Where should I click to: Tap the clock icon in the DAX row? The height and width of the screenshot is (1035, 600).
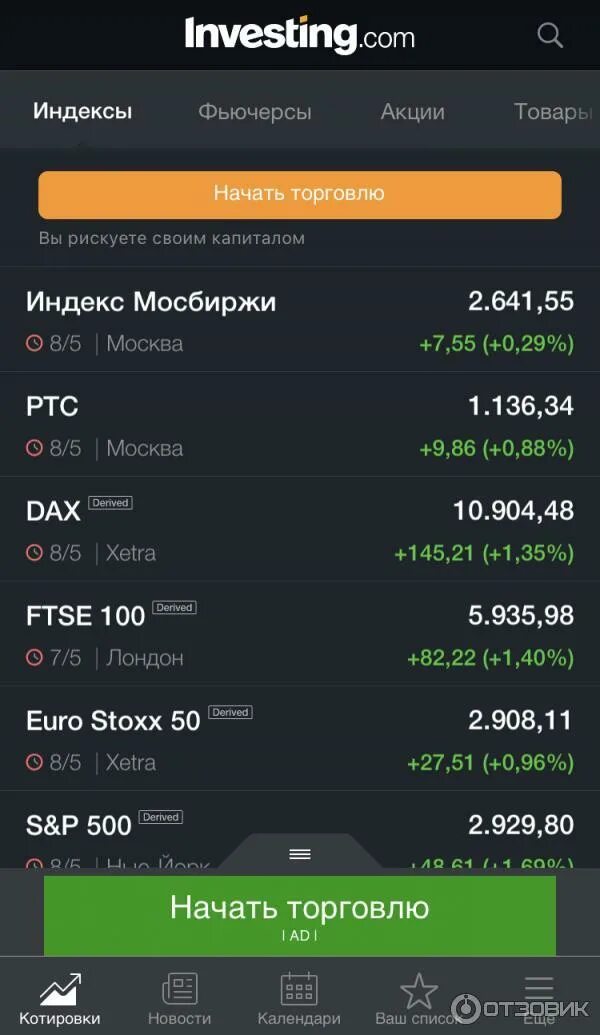pyautogui.click(x=34, y=552)
